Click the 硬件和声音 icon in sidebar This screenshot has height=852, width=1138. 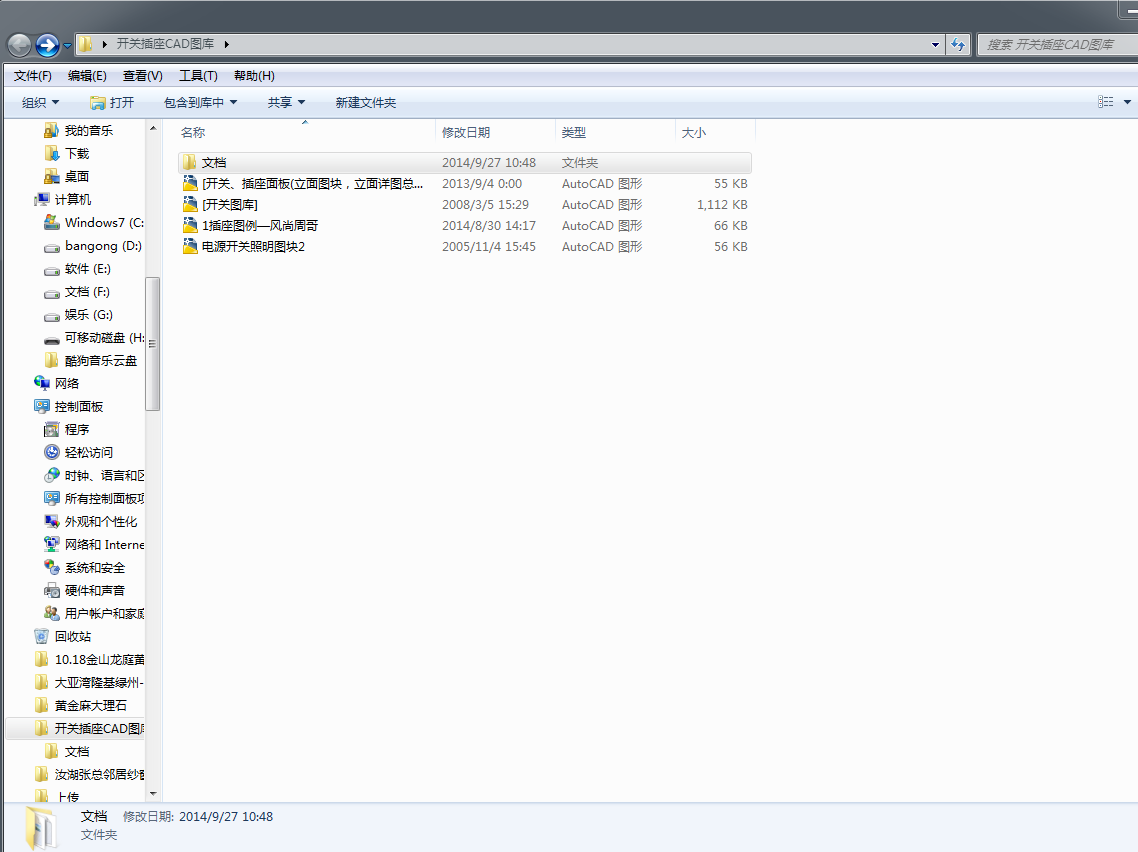(x=52, y=591)
